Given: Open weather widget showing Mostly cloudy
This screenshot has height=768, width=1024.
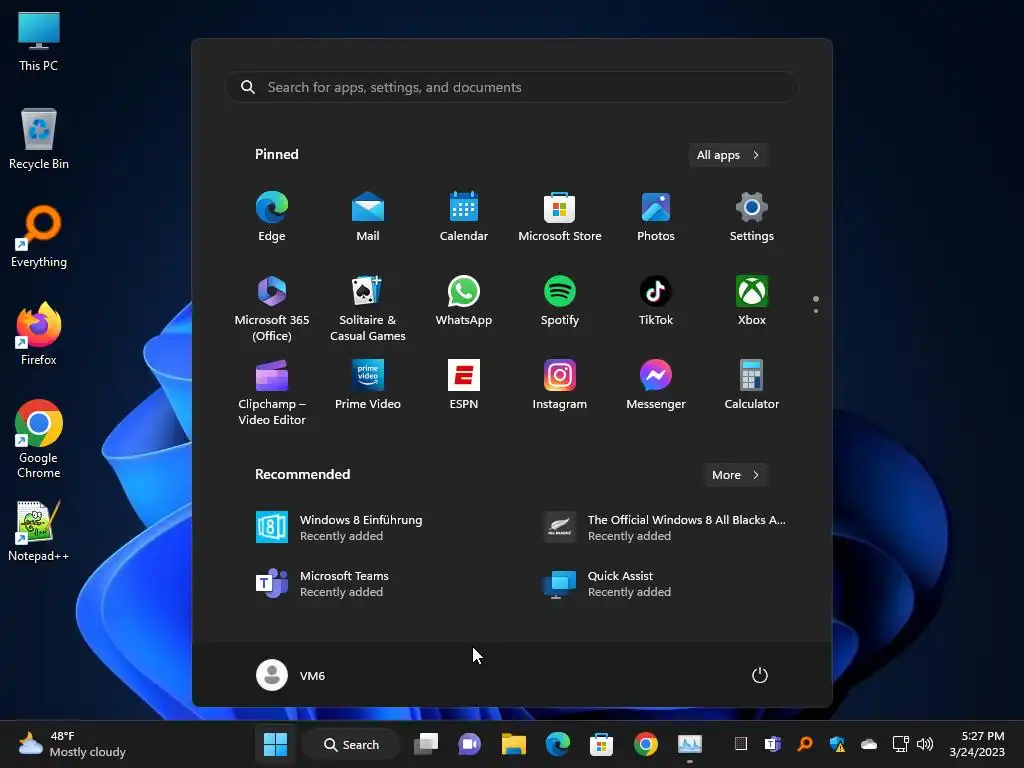Looking at the screenshot, I should click(72, 744).
